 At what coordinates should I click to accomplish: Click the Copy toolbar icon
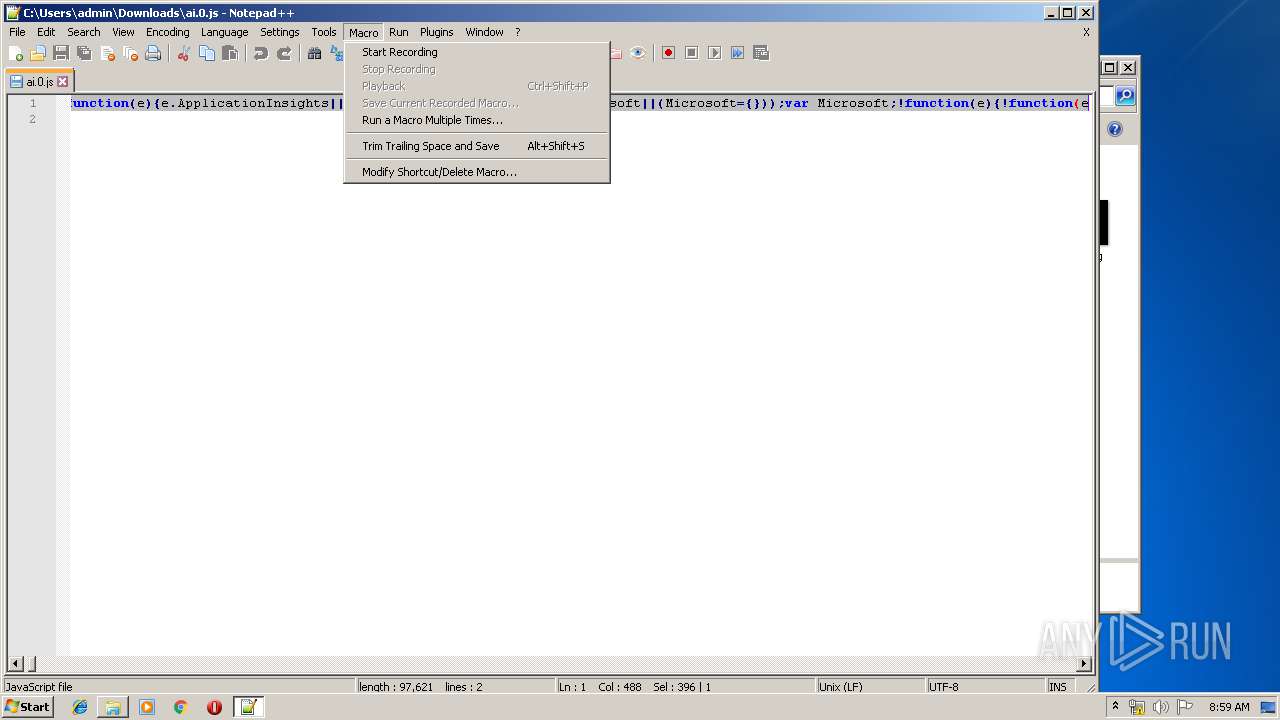click(207, 53)
